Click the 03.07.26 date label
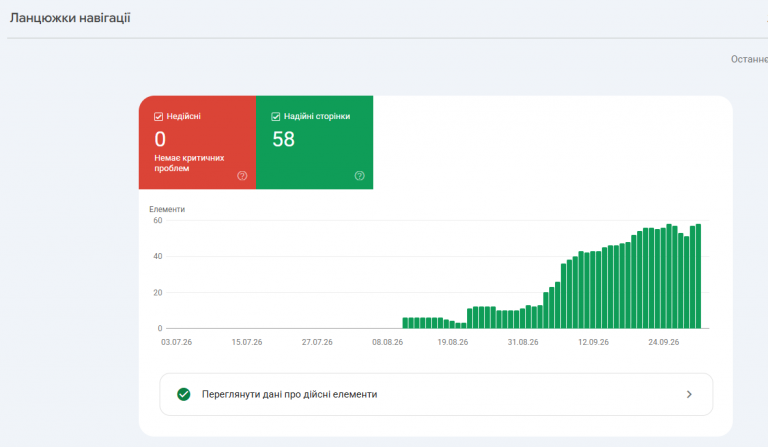Viewport: 768px width, 447px height. pos(176,342)
